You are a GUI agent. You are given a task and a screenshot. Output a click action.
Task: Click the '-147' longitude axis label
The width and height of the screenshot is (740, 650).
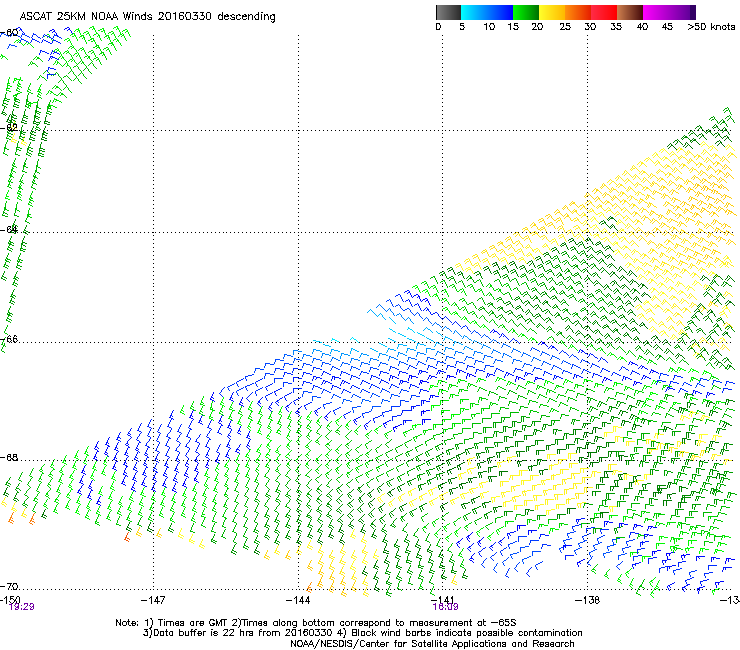click(153, 599)
